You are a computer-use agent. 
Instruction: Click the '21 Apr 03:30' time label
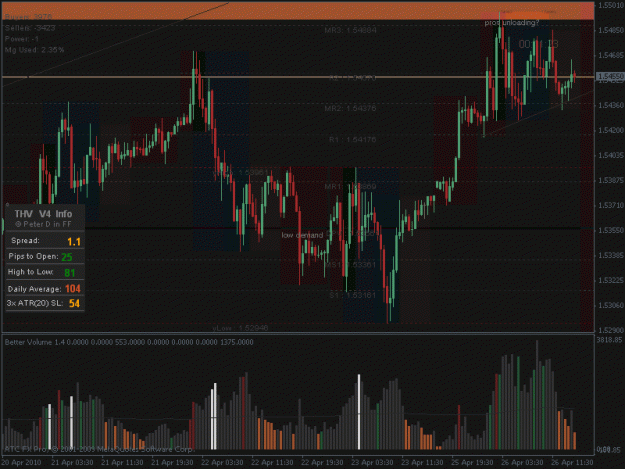(72, 462)
